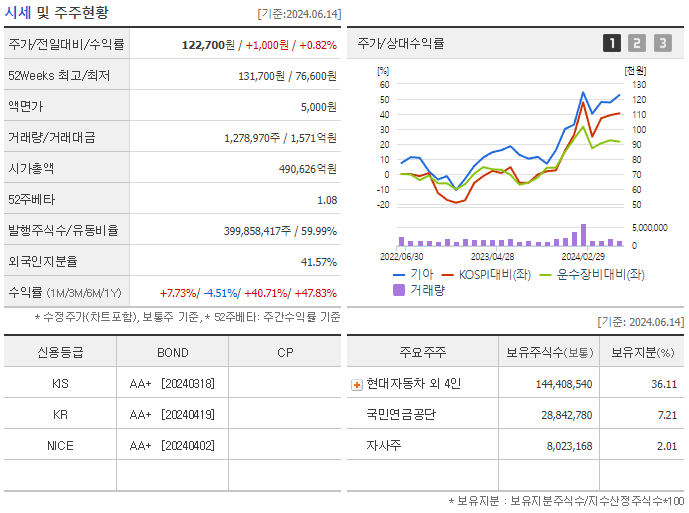Select the value 131,700원 / 76,600원
The width and height of the screenshot is (689, 513).
(x=287, y=76)
